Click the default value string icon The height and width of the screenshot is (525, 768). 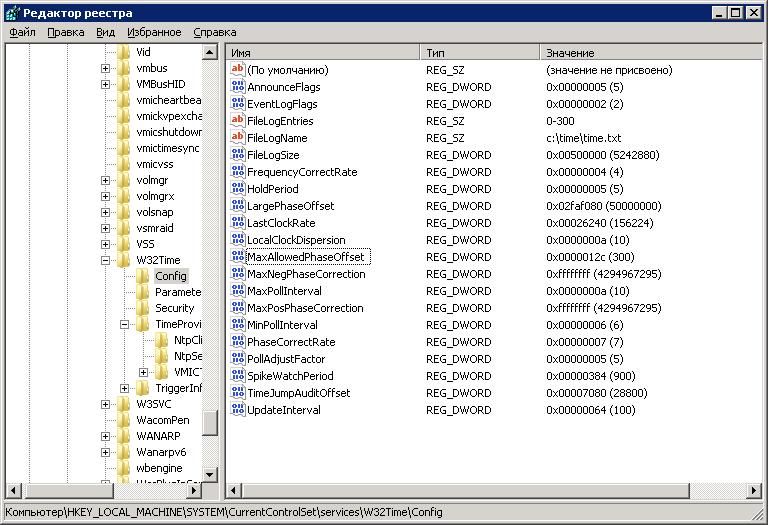pos(238,70)
